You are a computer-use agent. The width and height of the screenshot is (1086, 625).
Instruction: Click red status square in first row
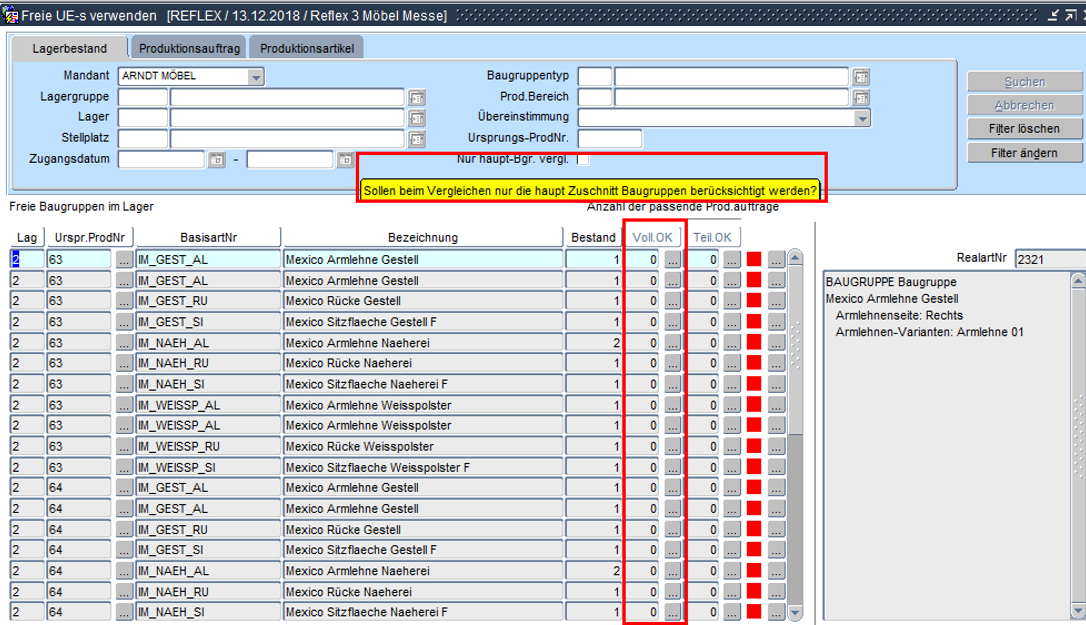coord(754,259)
